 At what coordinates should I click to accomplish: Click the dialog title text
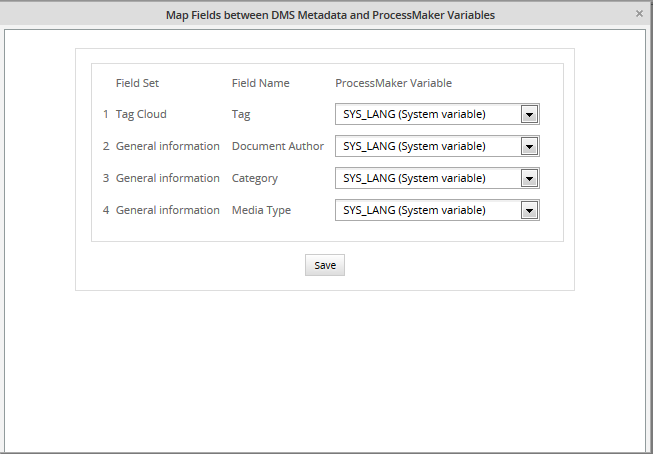click(x=329, y=15)
